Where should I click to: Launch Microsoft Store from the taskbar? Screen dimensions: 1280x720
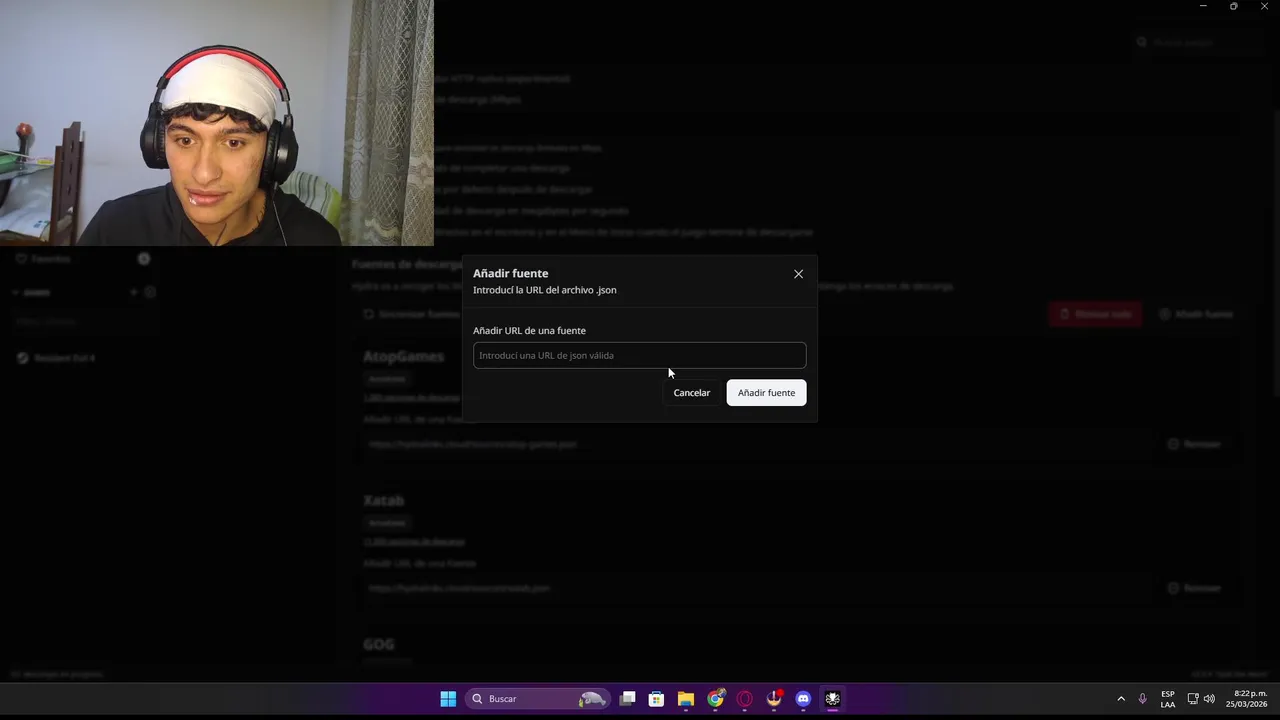click(x=656, y=699)
